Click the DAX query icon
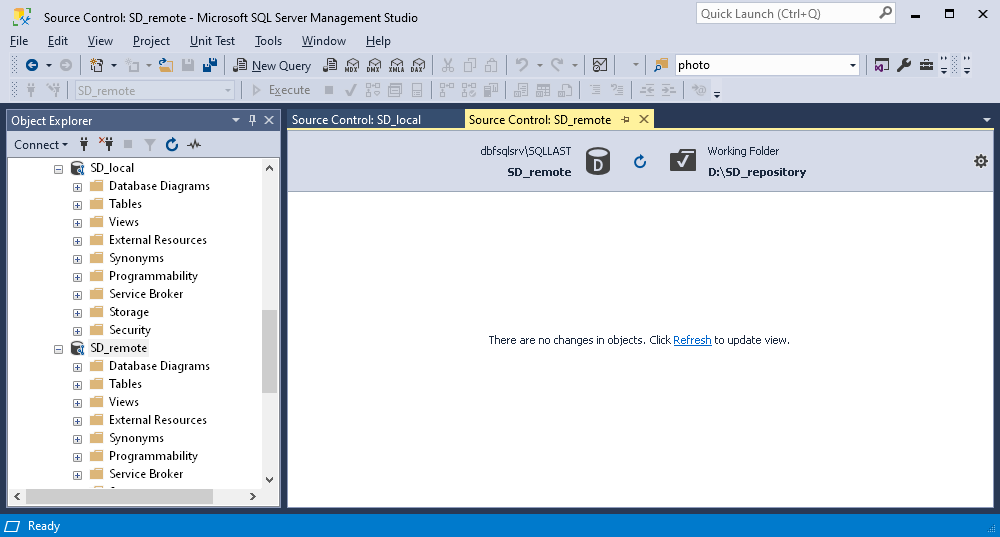This screenshot has width=1000, height=537. tap(418, 65)
